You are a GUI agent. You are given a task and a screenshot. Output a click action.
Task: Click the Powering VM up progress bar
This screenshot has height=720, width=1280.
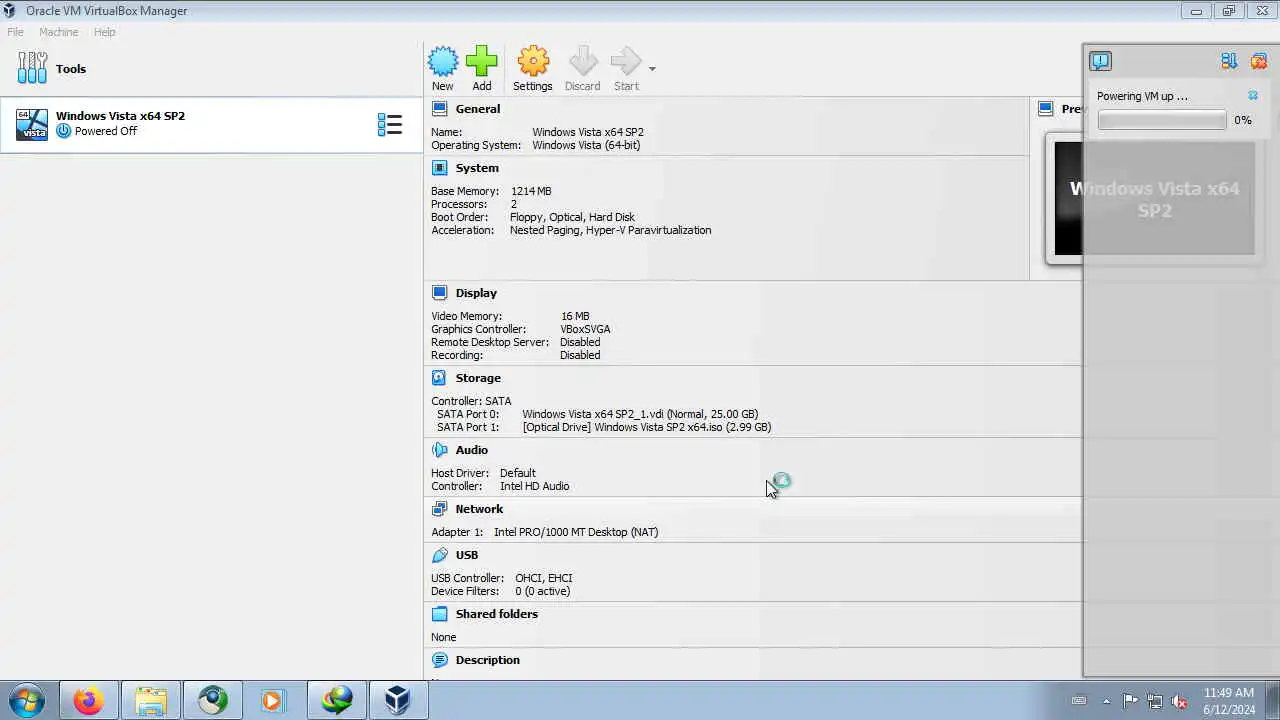point(1162,120)
